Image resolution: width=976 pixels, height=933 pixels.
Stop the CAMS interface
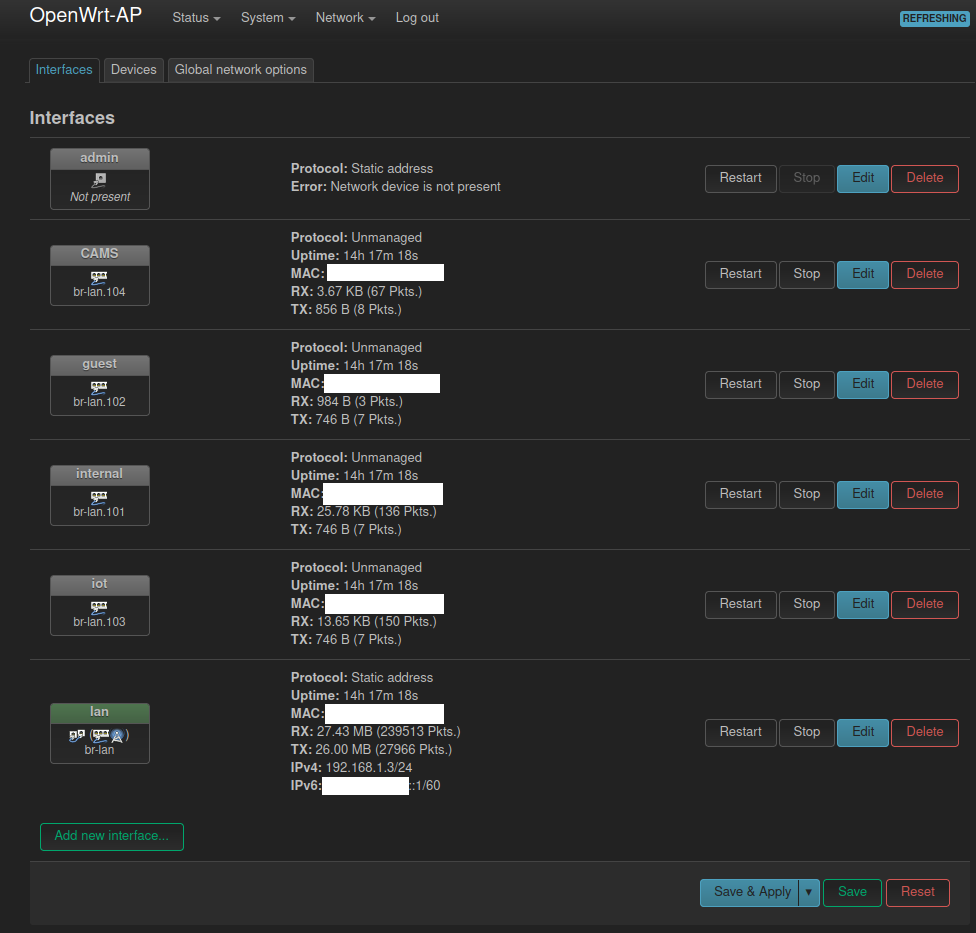807,274
